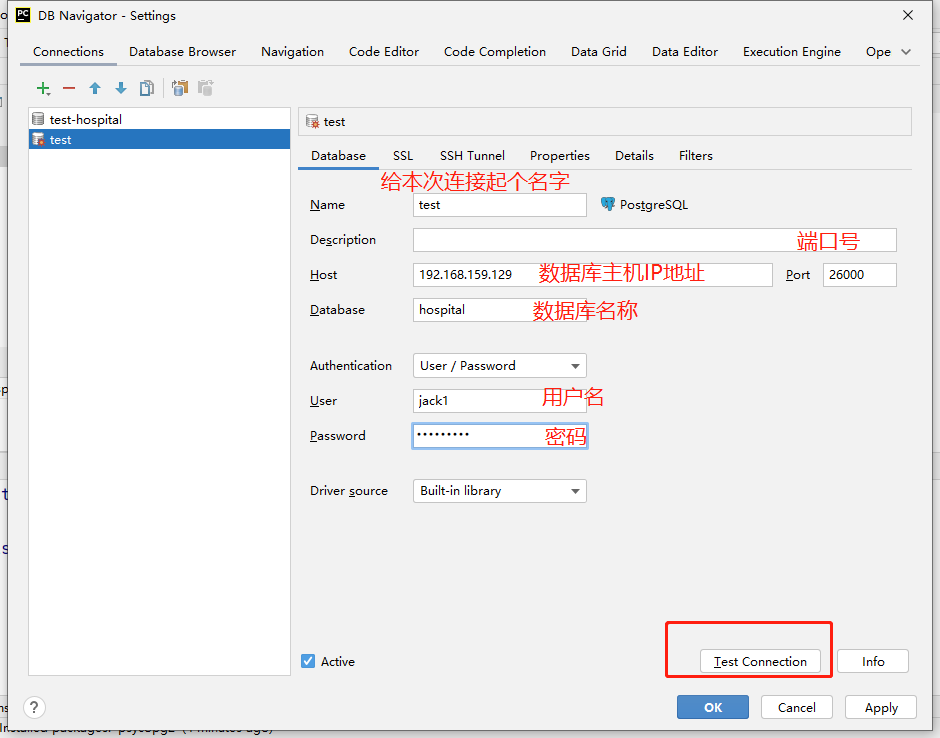Open help with question mark button
The width and height of the screenshot is (940, 738).
34,707
